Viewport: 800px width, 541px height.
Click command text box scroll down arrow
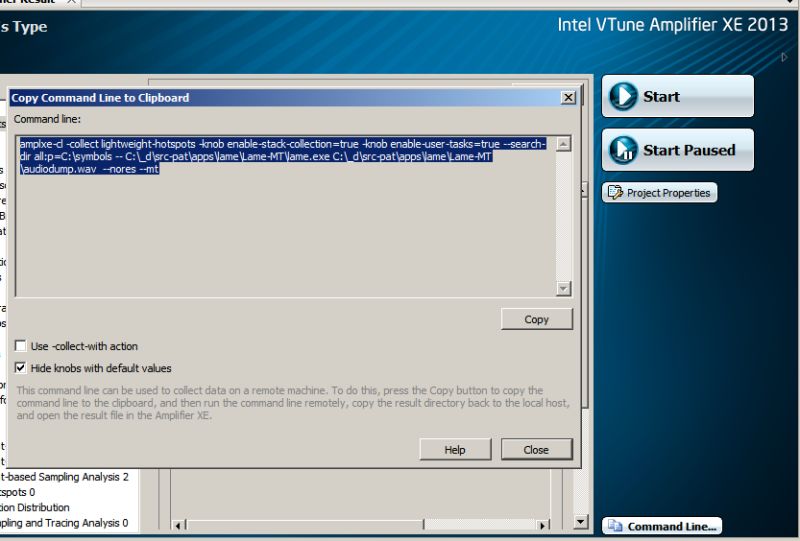pyautogui.click(x=563, y=289)
